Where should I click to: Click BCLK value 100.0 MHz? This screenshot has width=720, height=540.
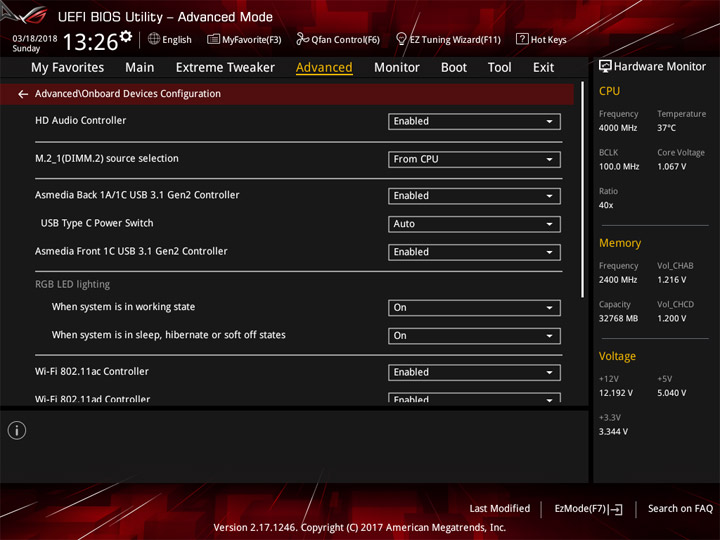619,167
